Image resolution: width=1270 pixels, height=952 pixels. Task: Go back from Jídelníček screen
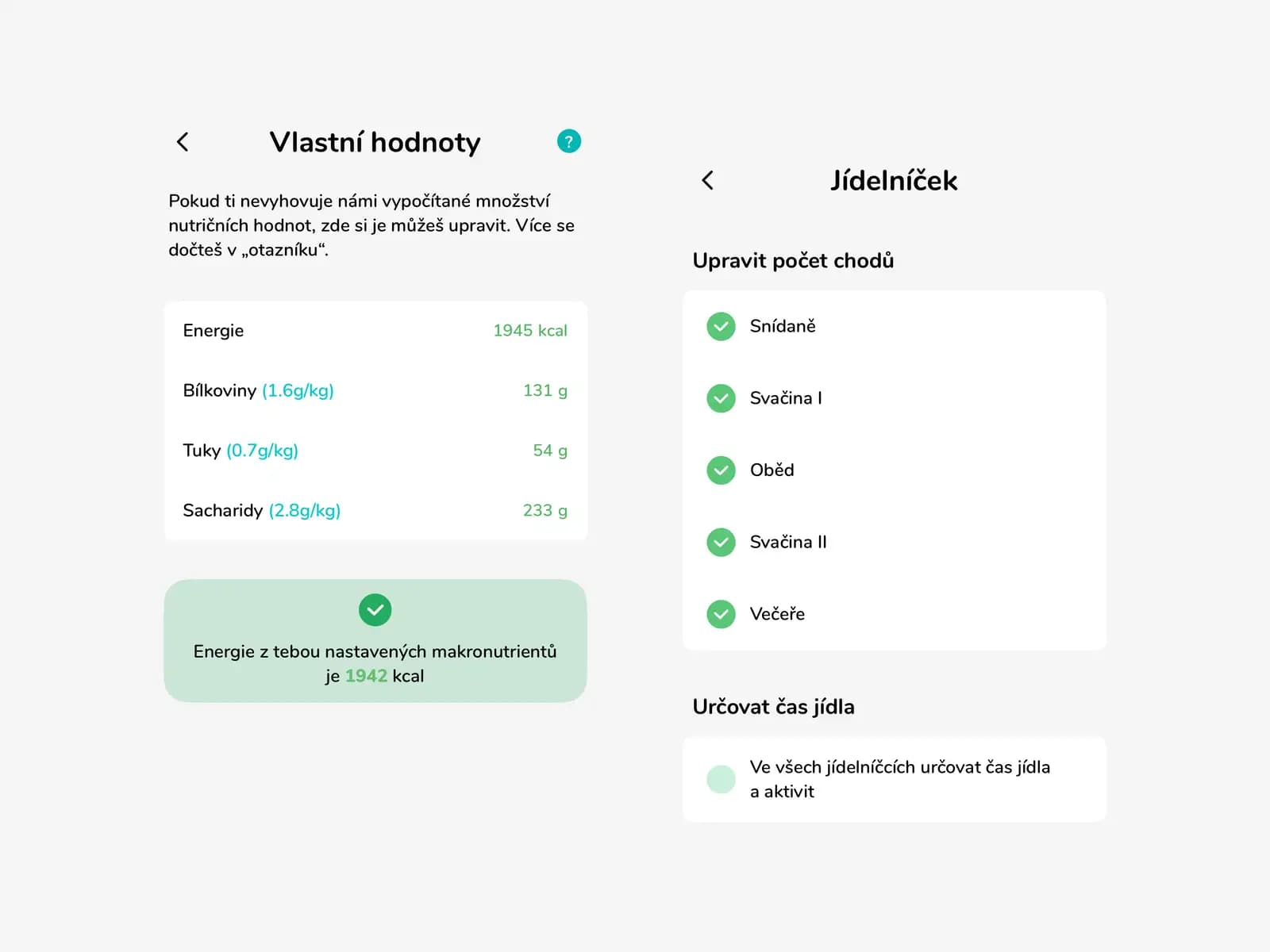coord(708,180)
